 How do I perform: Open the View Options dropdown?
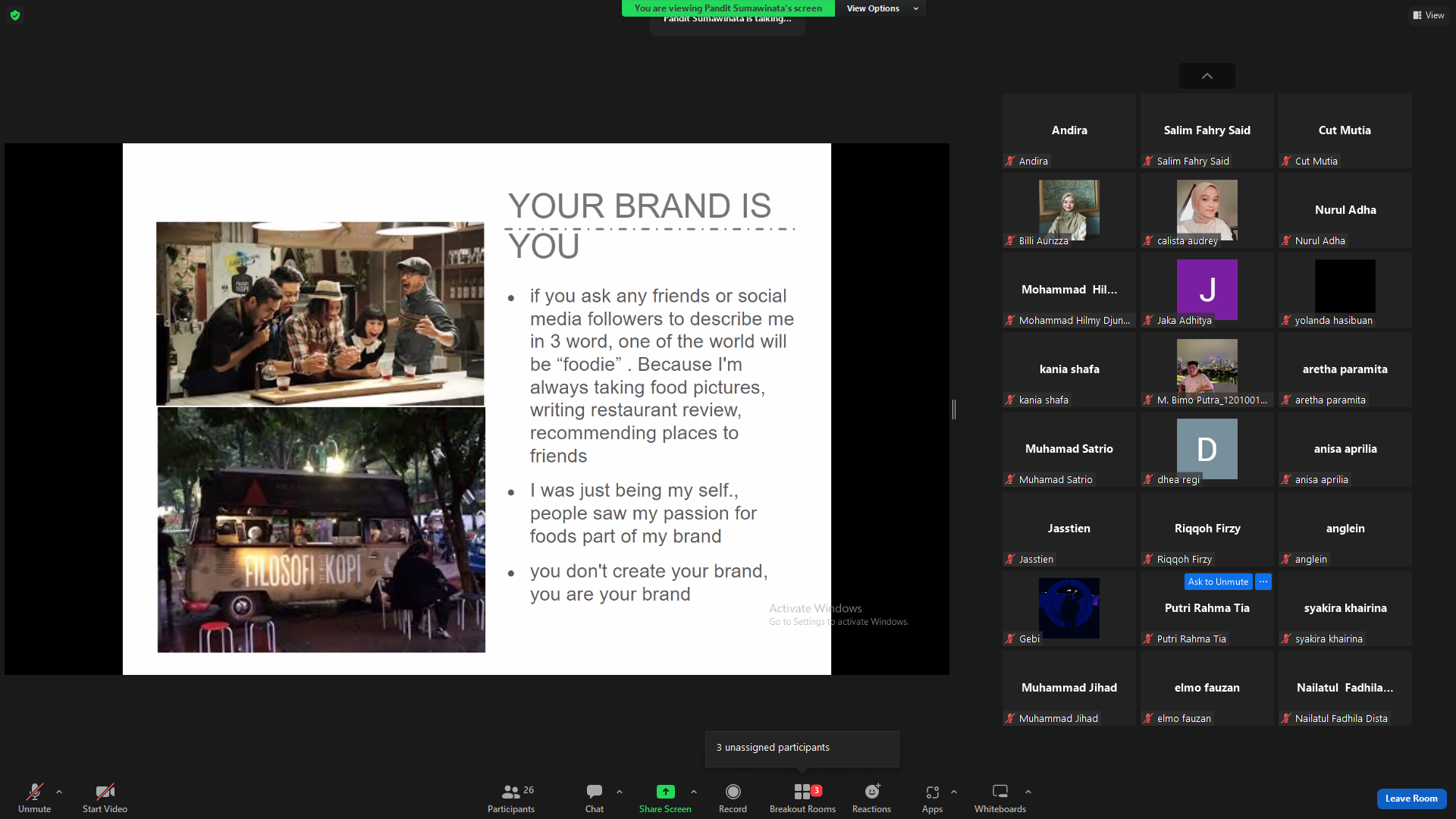click(x=882, y=8)
